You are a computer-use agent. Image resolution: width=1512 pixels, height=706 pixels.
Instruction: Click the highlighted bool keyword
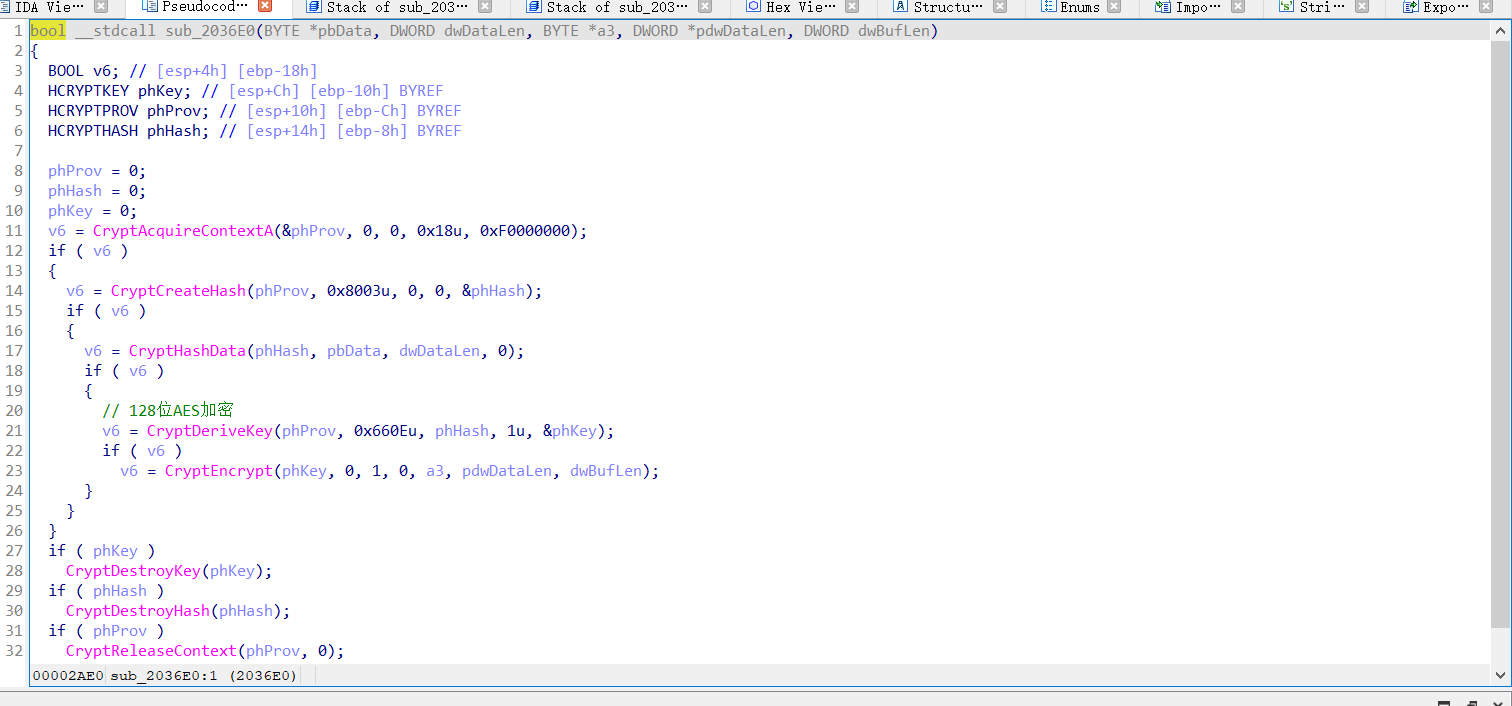48,31
